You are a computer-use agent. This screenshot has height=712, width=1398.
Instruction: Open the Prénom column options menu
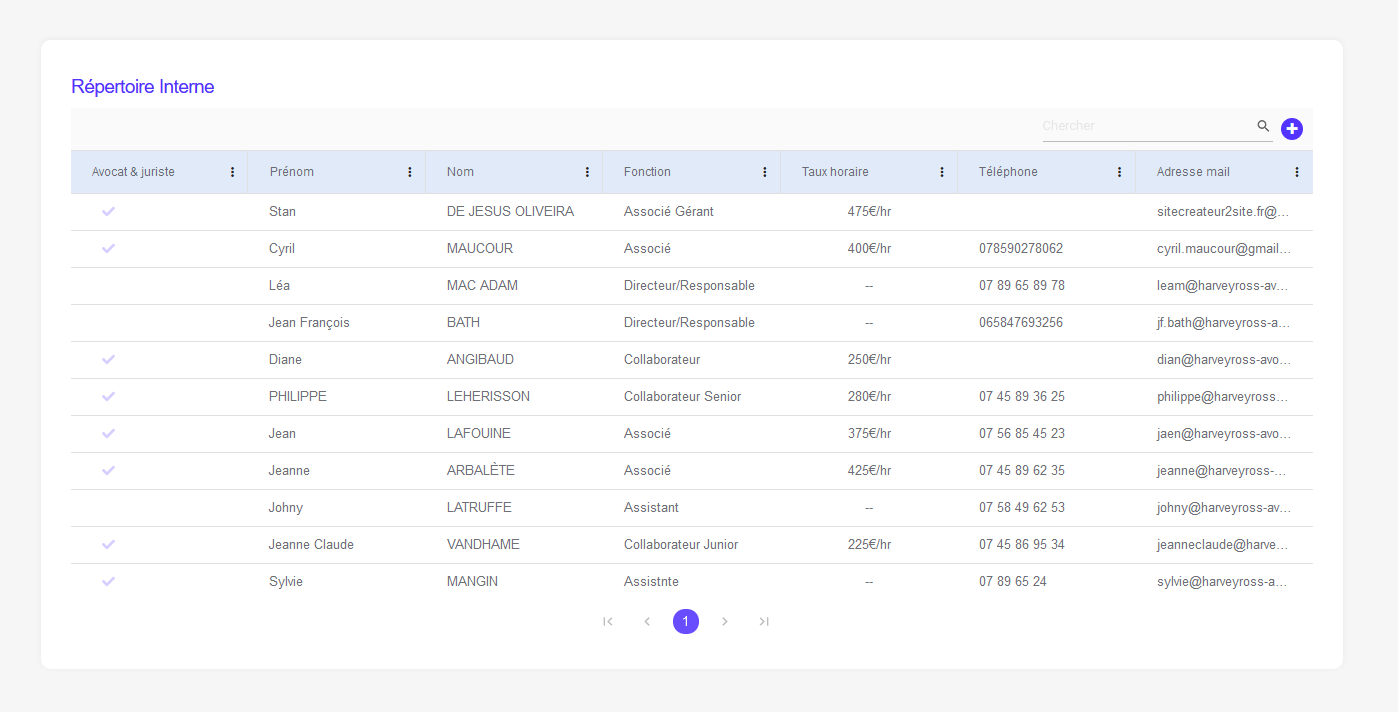tap(410, 172)
